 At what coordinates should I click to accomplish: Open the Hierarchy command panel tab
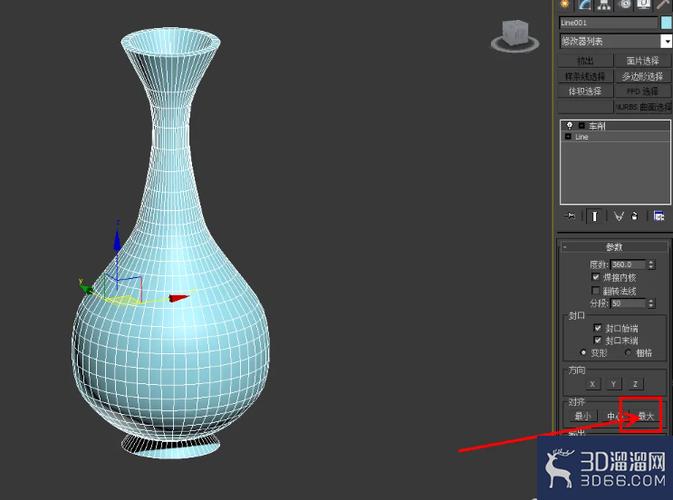click(x=604, y=4)
